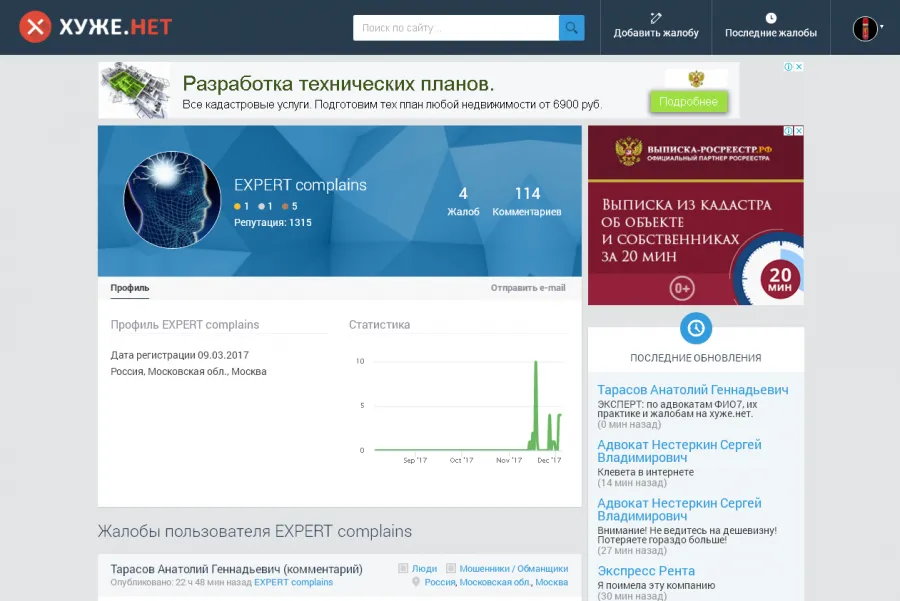The width and height of the screenshot is (900, 601).
Task: Click the ХУЖЕ.НЕТ site title text
Action: (x=116, y=27)
